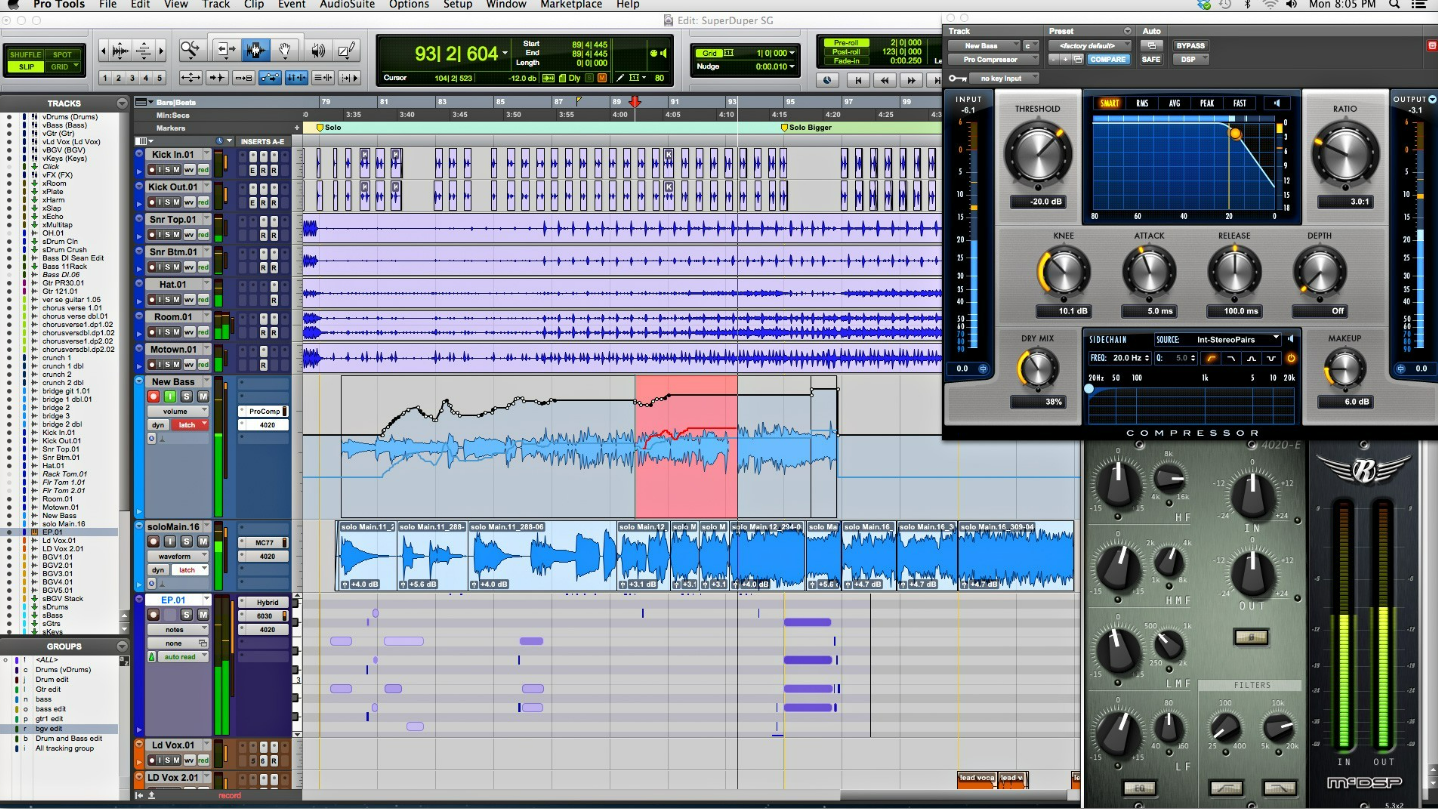Open the Track menu
Screen dimensions: 1438x809
[x=216, y=5]
